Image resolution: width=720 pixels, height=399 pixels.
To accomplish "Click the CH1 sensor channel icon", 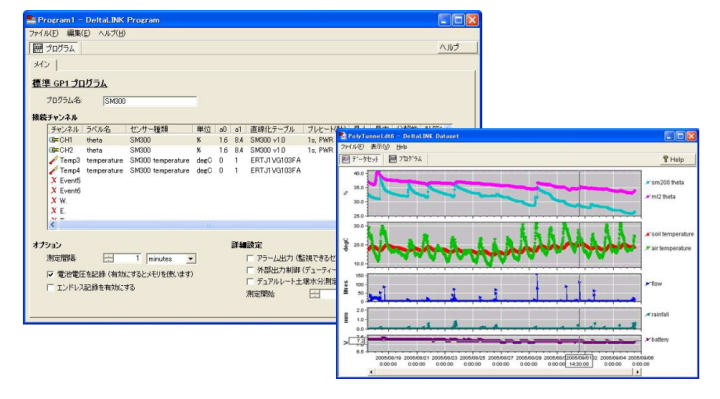I will pyautogui.click(x=54, y=140).
